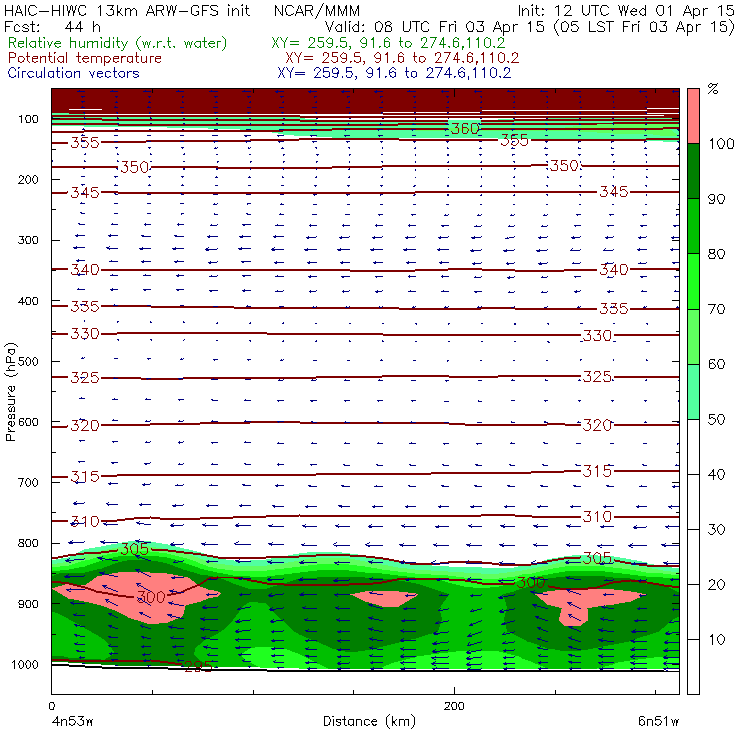Screen dimensions: 740x740
Task: Click the "600" pressure axis tick label
Action: tap(28, 422)
